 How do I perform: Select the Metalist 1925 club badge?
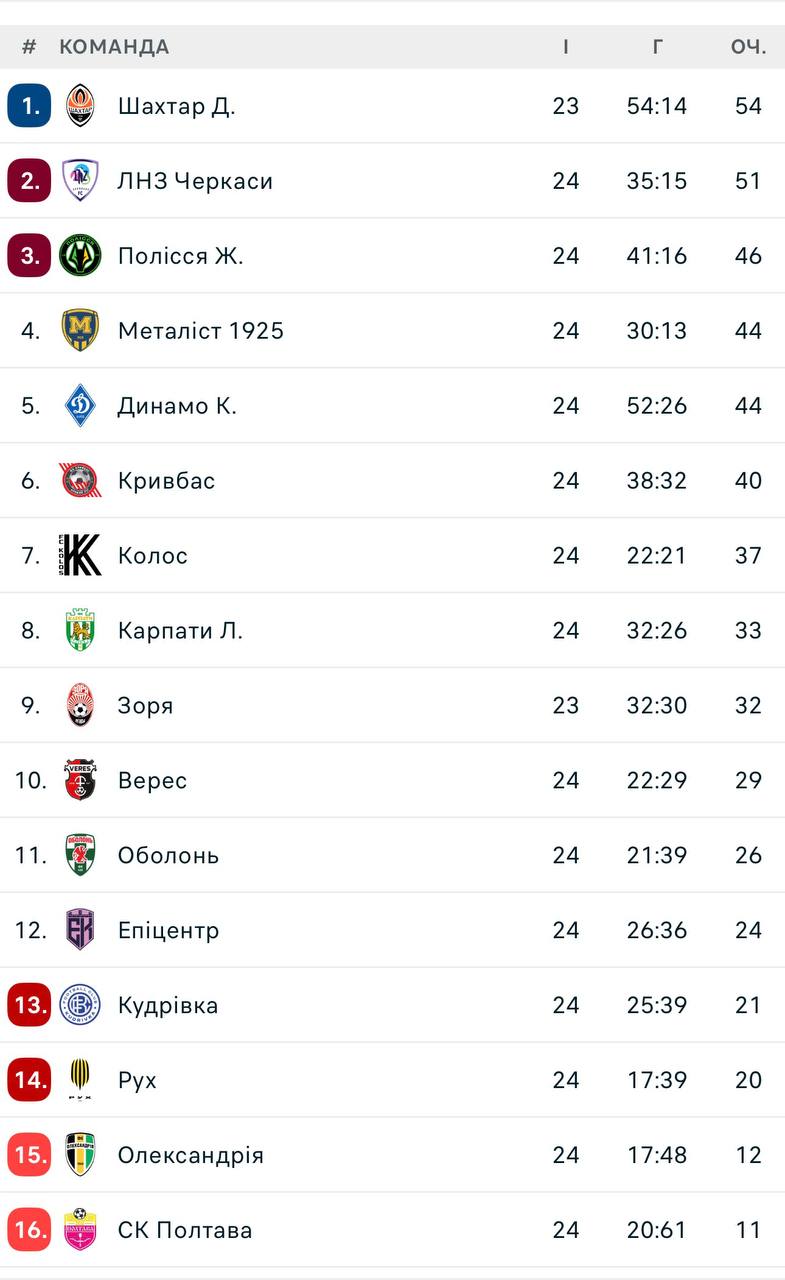pos(80,331)
